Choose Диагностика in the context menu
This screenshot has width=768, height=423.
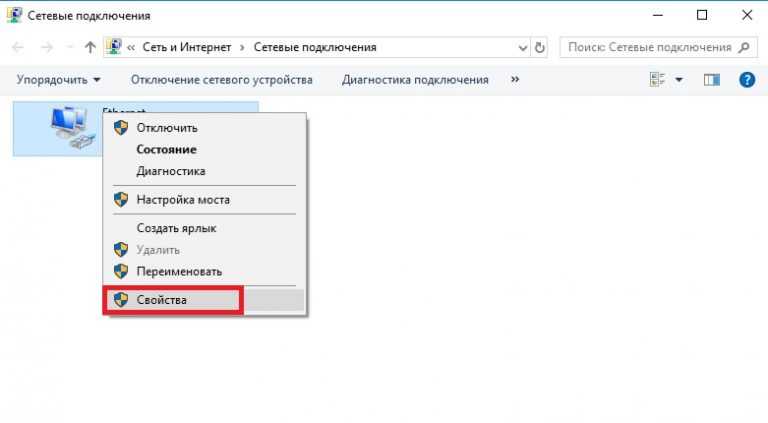205,171
